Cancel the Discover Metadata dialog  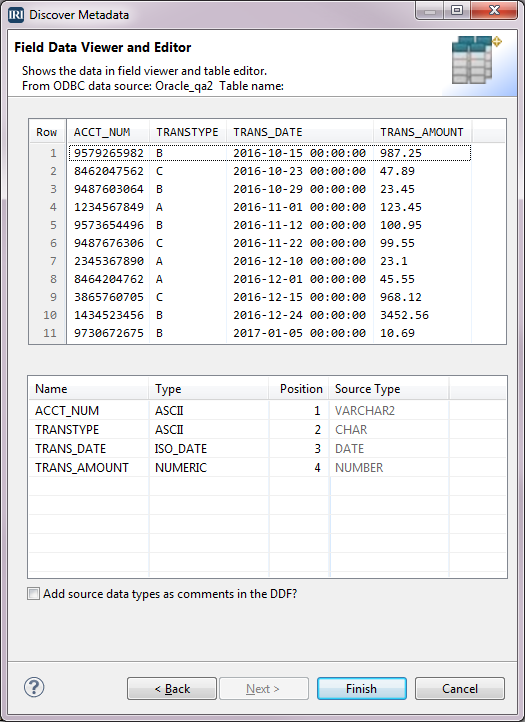[460, 688]
